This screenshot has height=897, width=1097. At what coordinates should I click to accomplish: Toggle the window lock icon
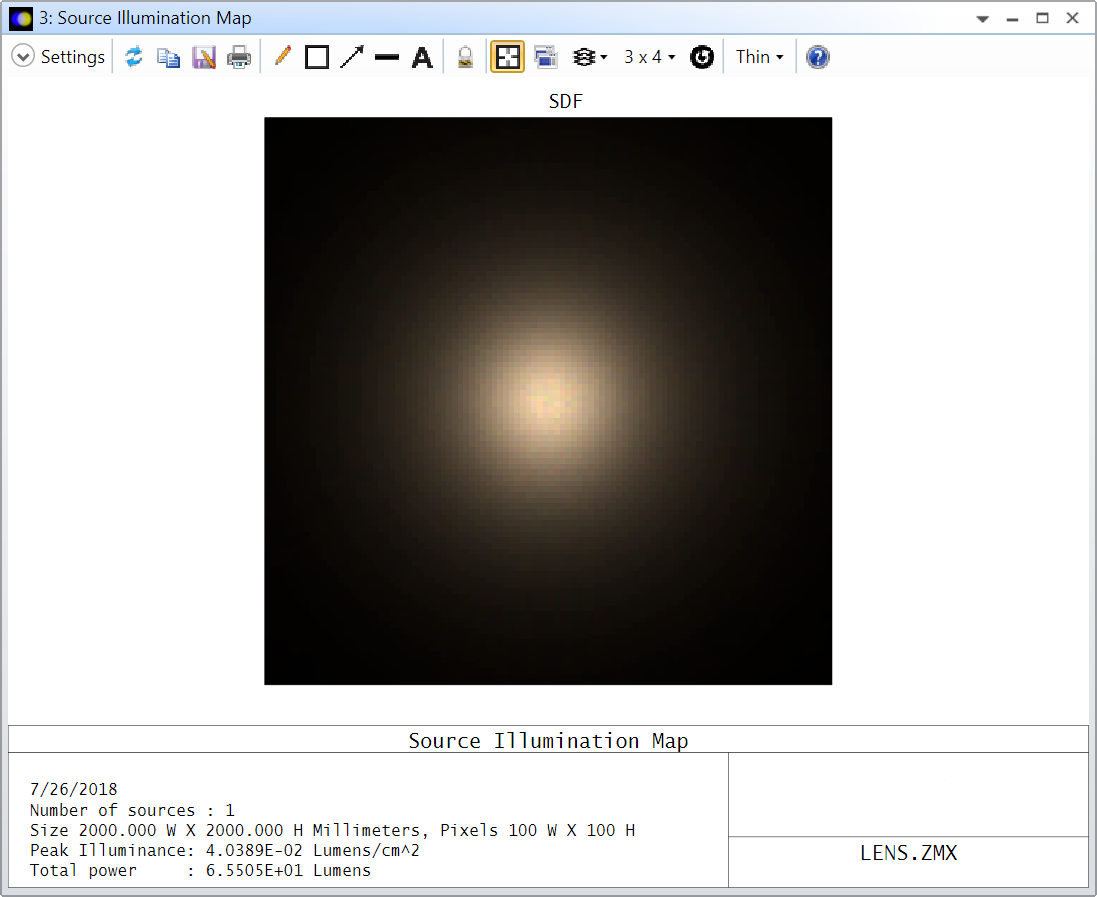click(x=465, y=57)
